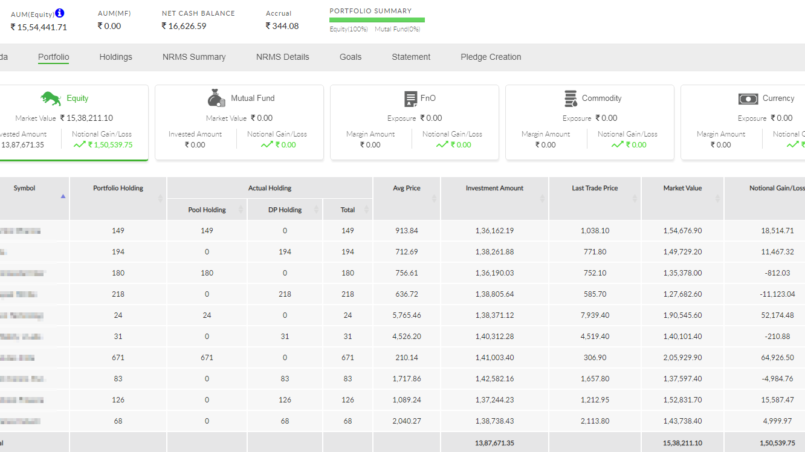The image size is (805, 452).
Task: Click Equity(100%) legend label
Action: coord(349,29)
